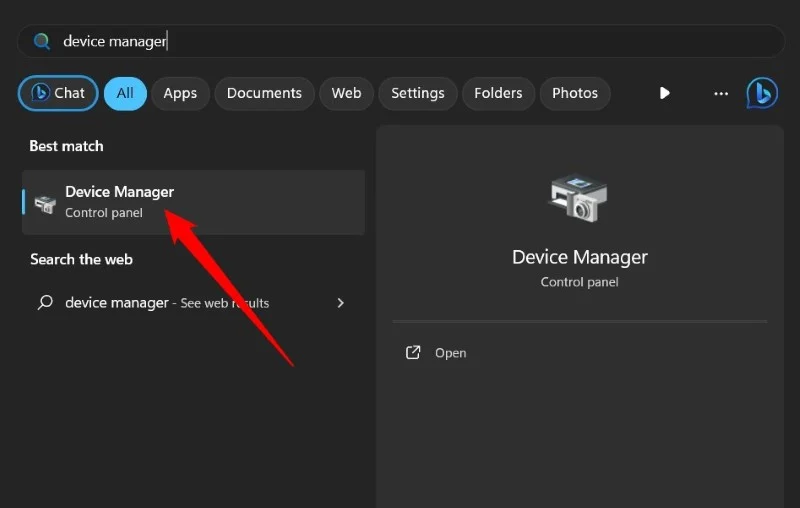Click Open in the preview pane

tap(450, 353)
